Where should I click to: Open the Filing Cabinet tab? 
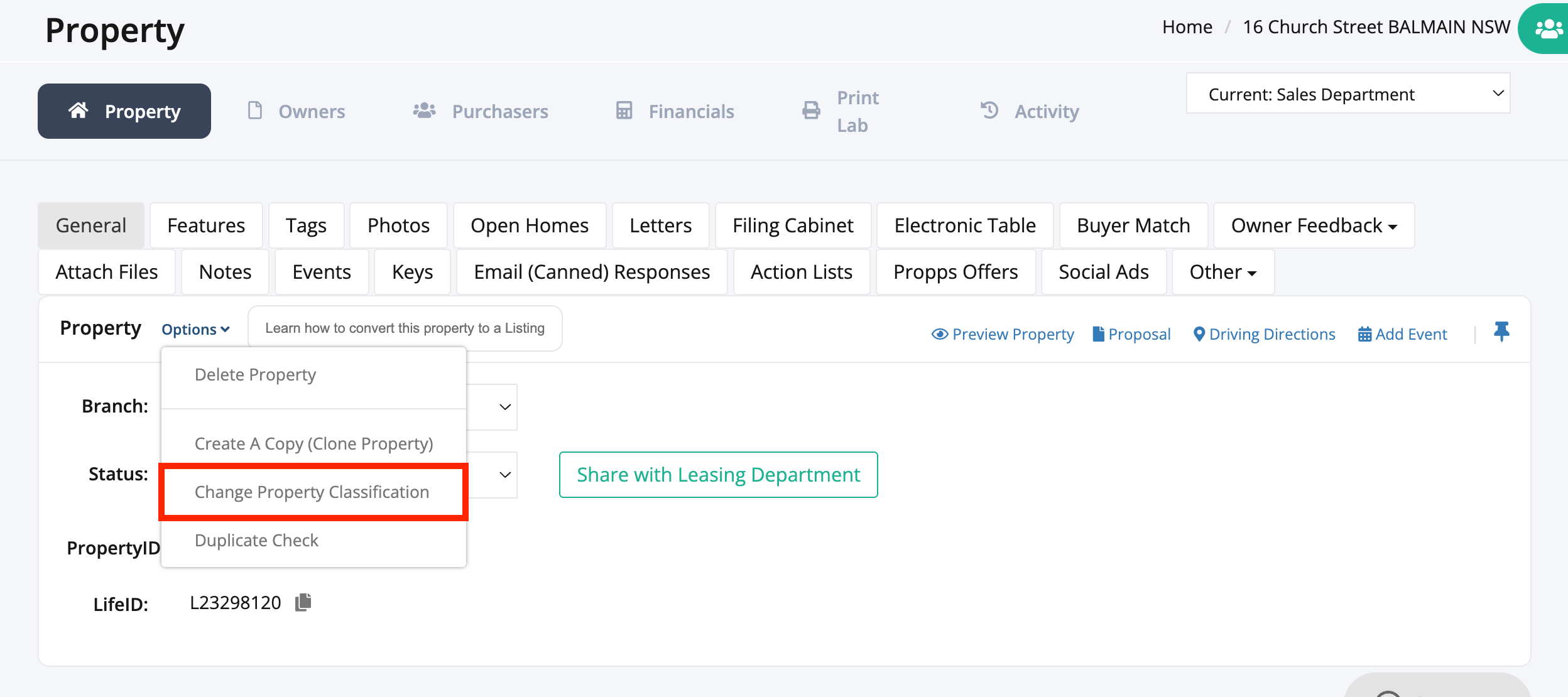coord(792,225)
